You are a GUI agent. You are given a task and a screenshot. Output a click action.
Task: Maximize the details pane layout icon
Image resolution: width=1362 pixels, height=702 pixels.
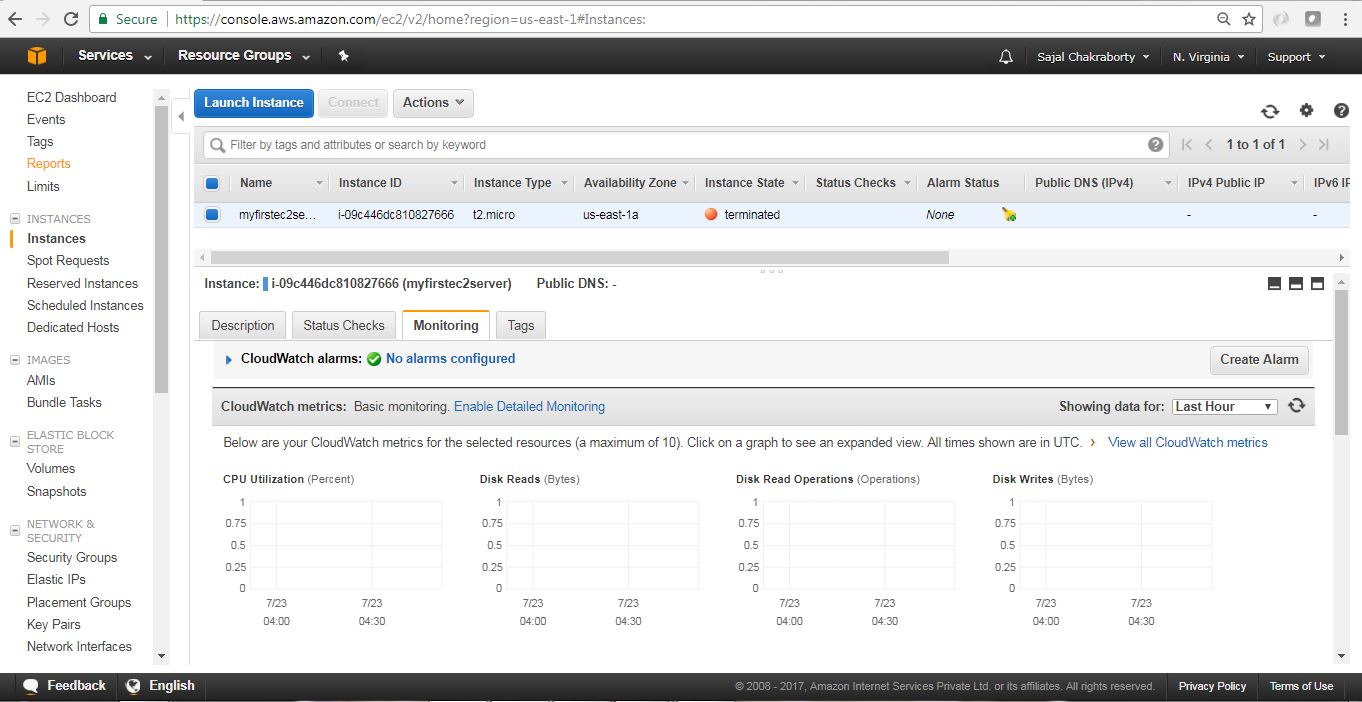click(1317, 284)
